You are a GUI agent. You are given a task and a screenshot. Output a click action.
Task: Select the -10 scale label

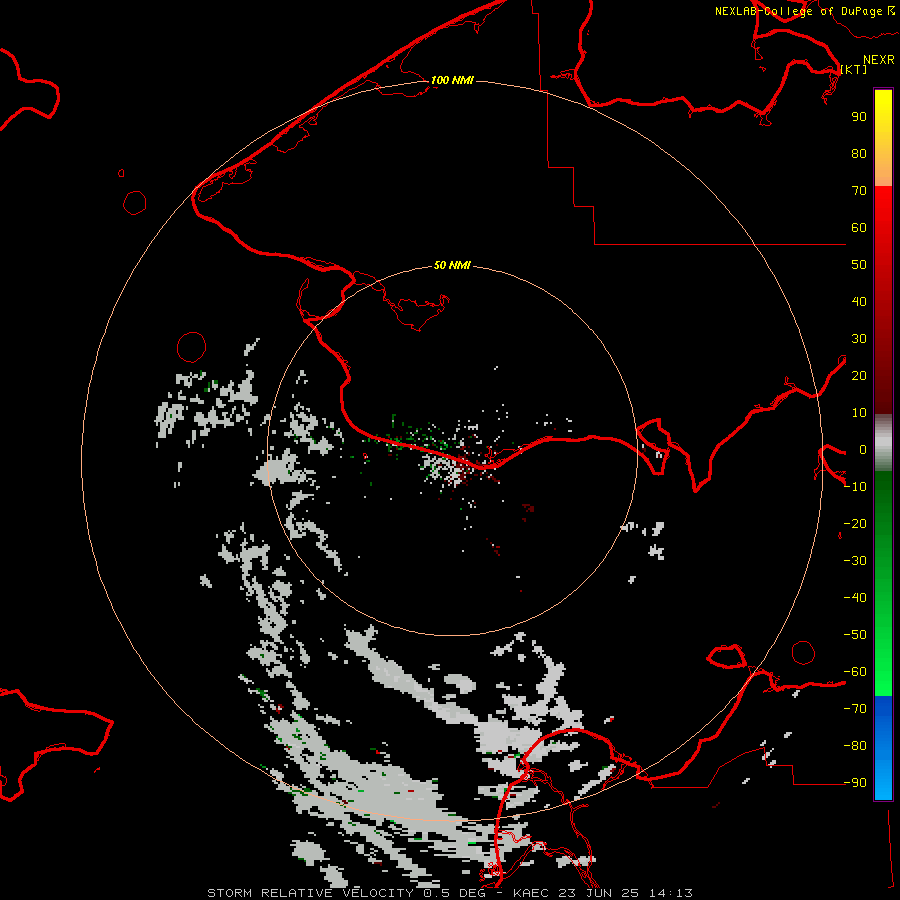(x=855, y=487)
